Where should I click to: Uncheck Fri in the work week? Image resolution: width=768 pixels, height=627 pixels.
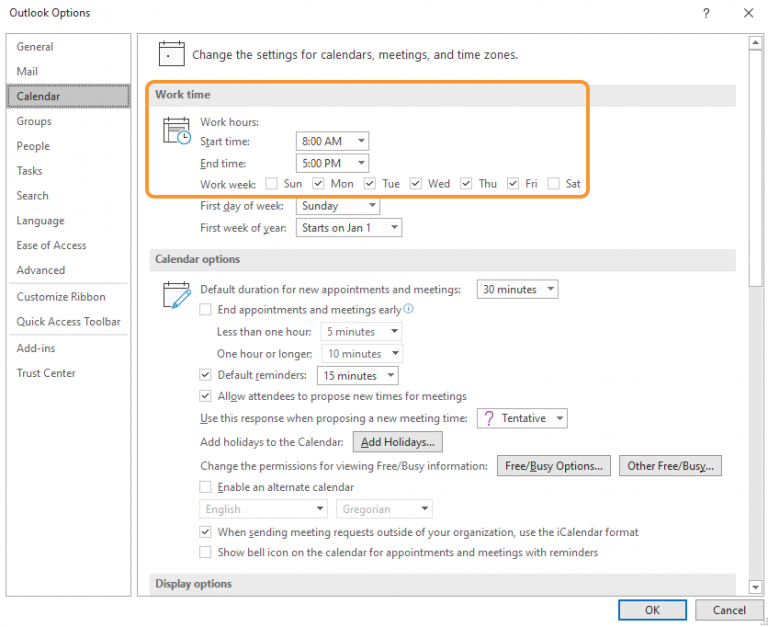[x=513, y=184]
